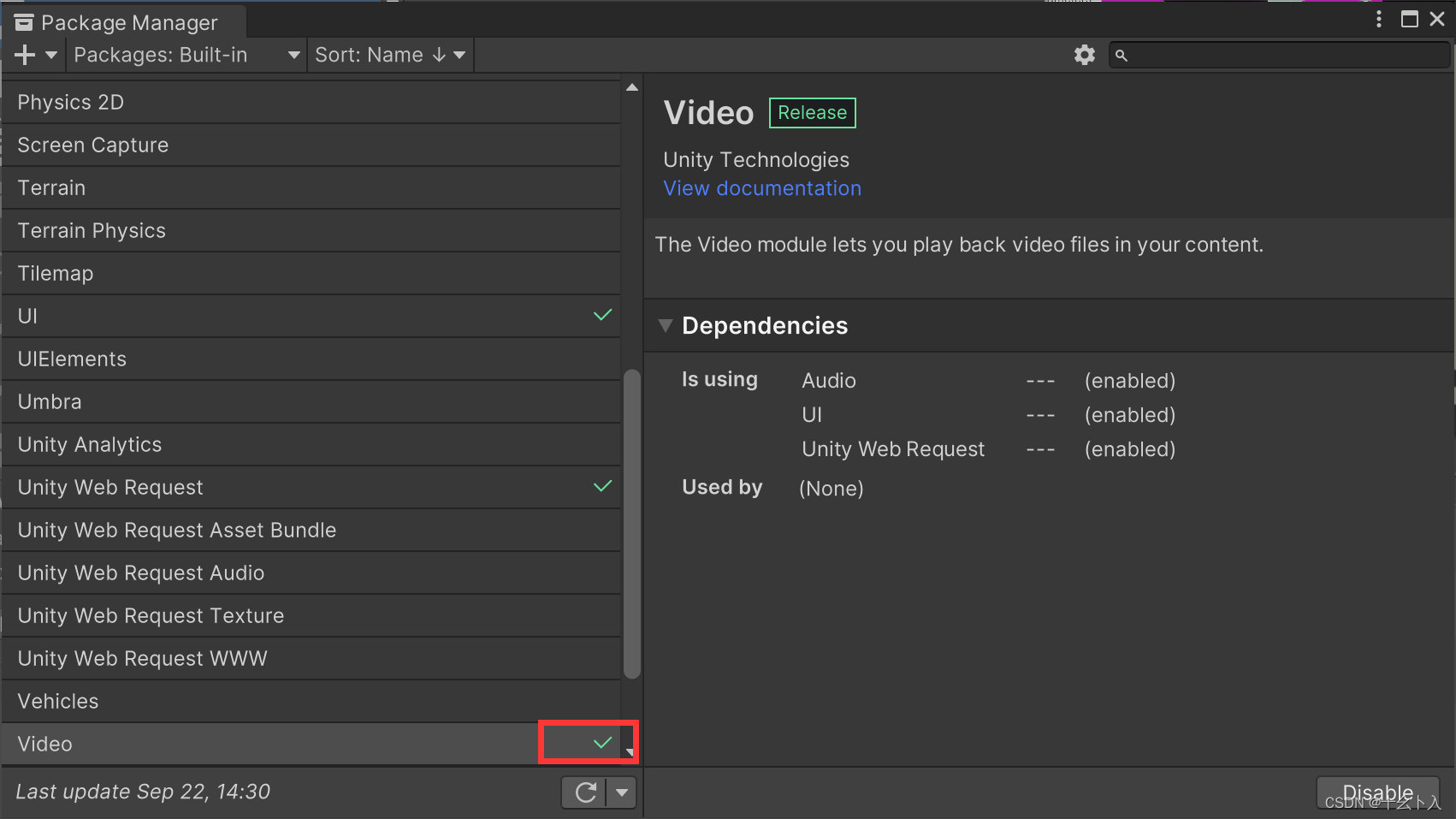Select the UIElements package
The height and width of the screenshot is (819, 1456).
(311, 359)
